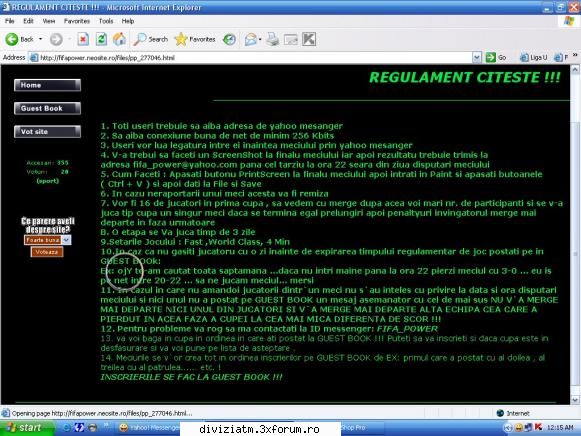Click the FIFA_POWER messenger ID text
This screenshot has width=581, height=436.
(x=407, y=329)
